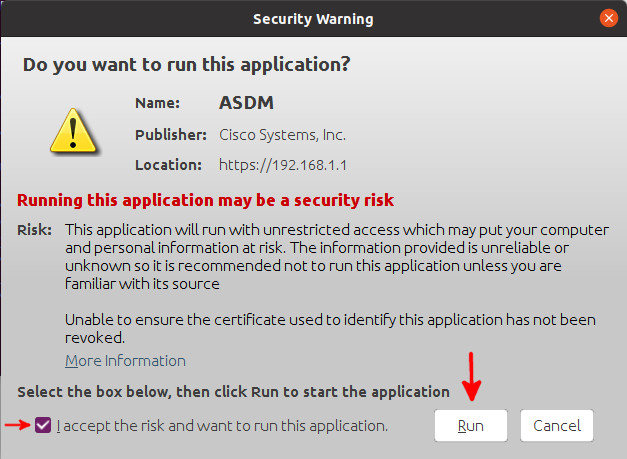Click the Cisco Systems, Inc. publisher text
The image size is (627, 459).
tap(282, 135)
